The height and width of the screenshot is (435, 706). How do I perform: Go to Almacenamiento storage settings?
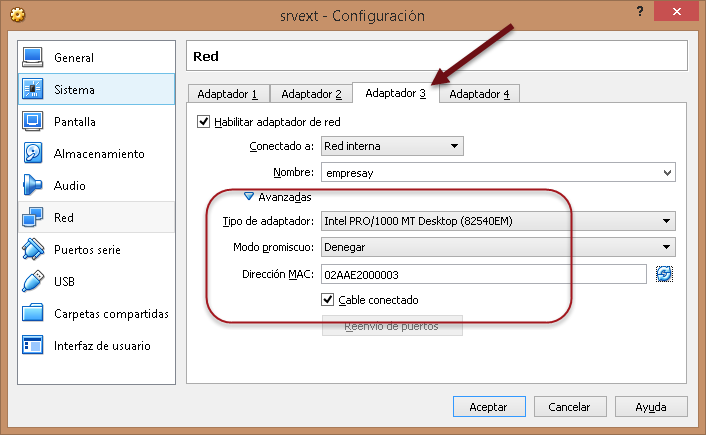tap(98, 154)
